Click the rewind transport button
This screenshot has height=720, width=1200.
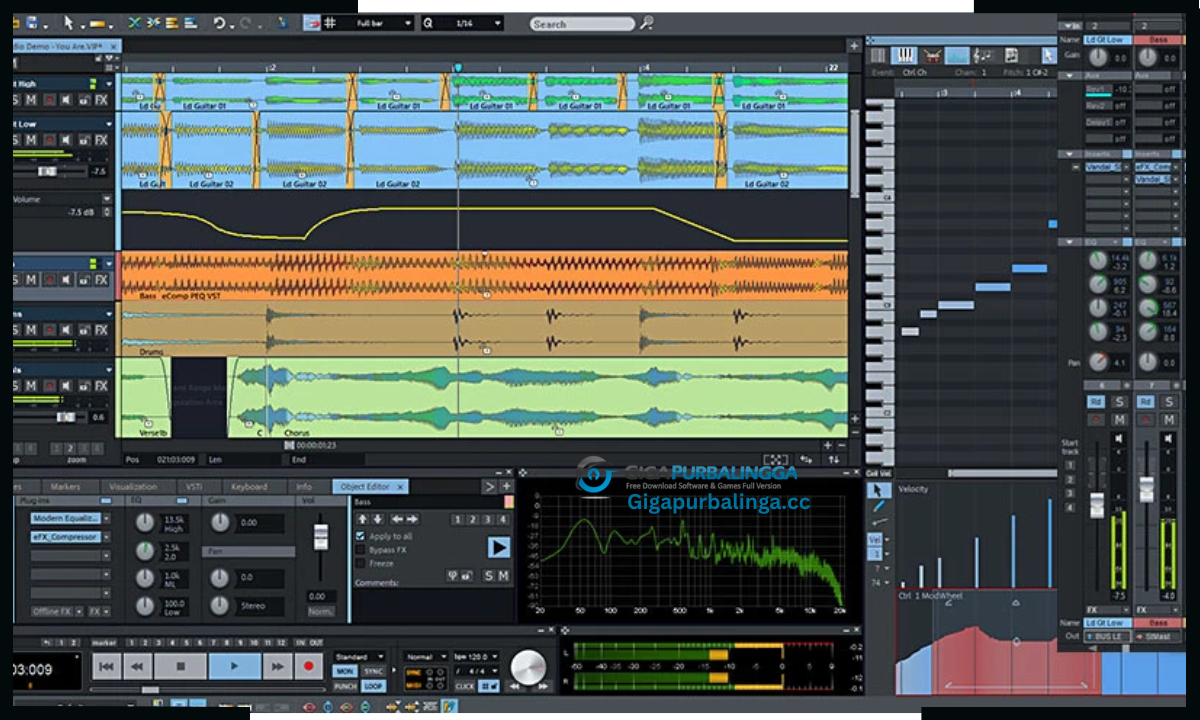click(136, 665)
